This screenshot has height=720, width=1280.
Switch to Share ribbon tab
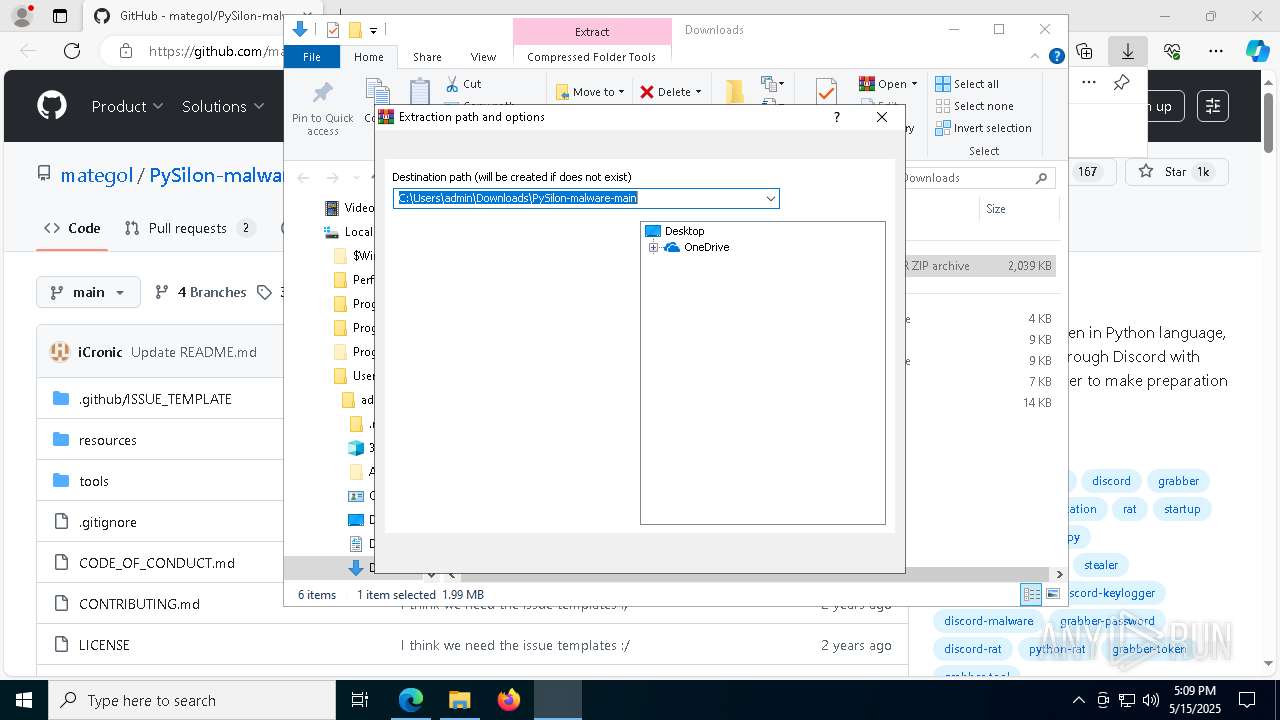click(427, 57)
